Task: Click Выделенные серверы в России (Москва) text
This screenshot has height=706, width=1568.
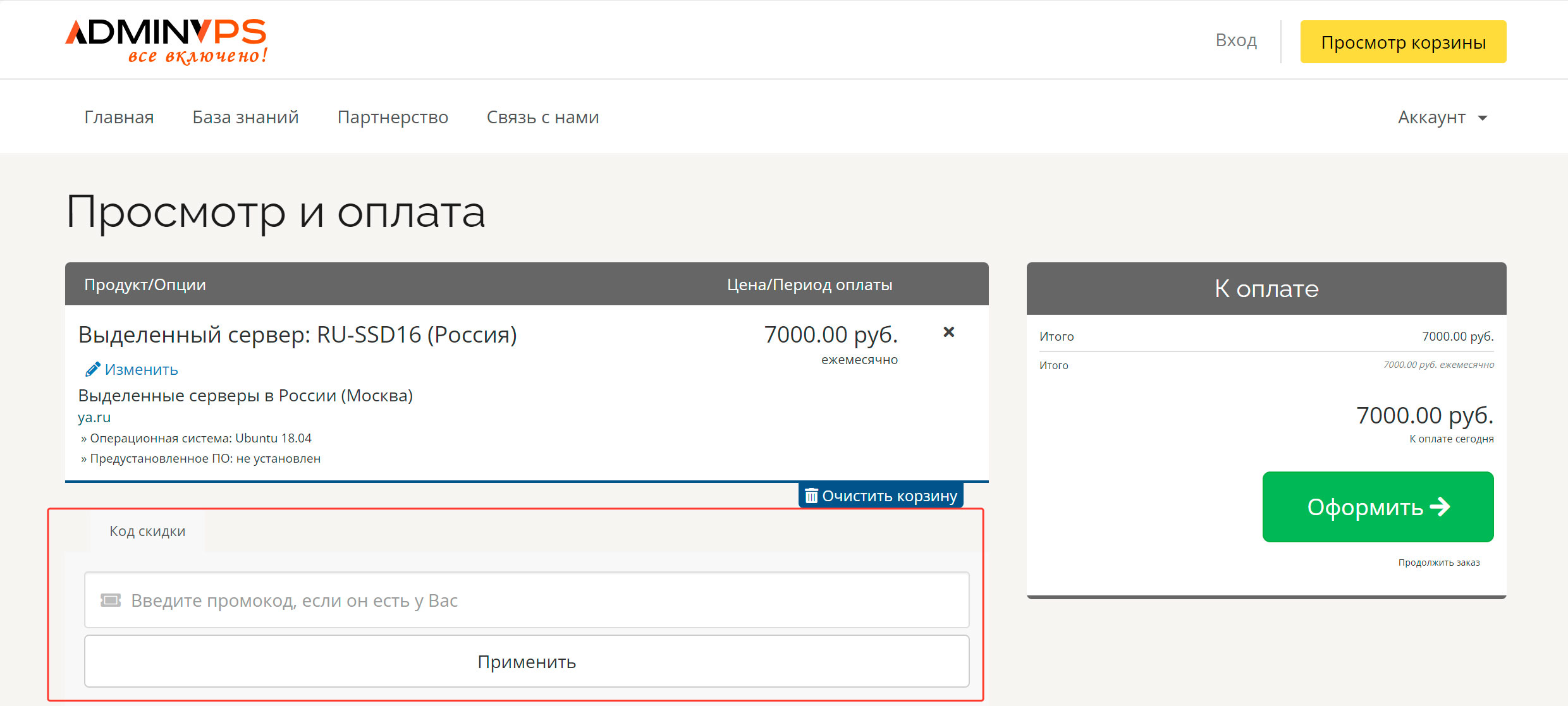Action: pyautogui.click(x=245, y=396)
